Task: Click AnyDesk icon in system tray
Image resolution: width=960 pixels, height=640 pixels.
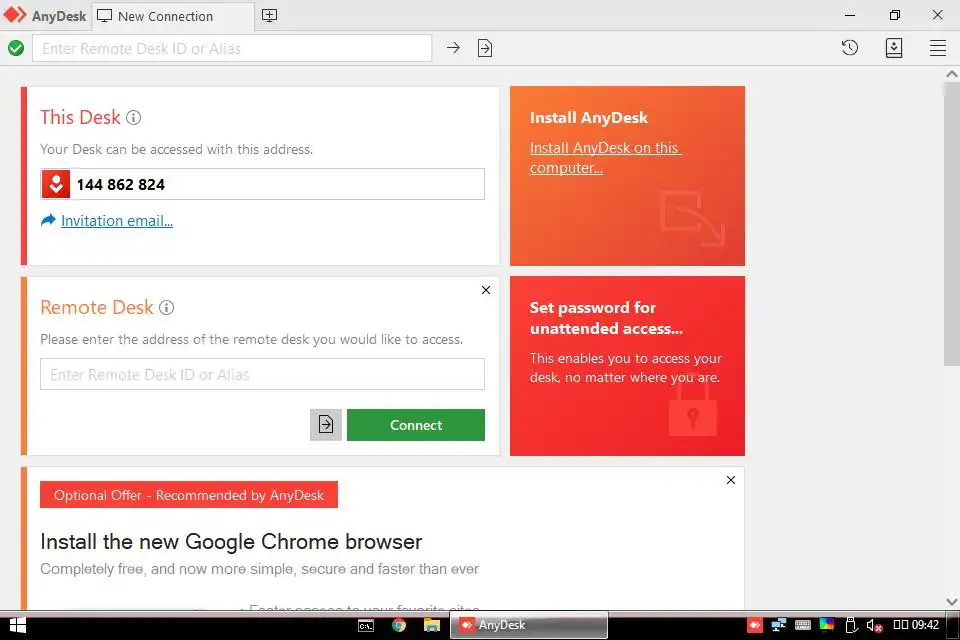Action: [755, 625]
